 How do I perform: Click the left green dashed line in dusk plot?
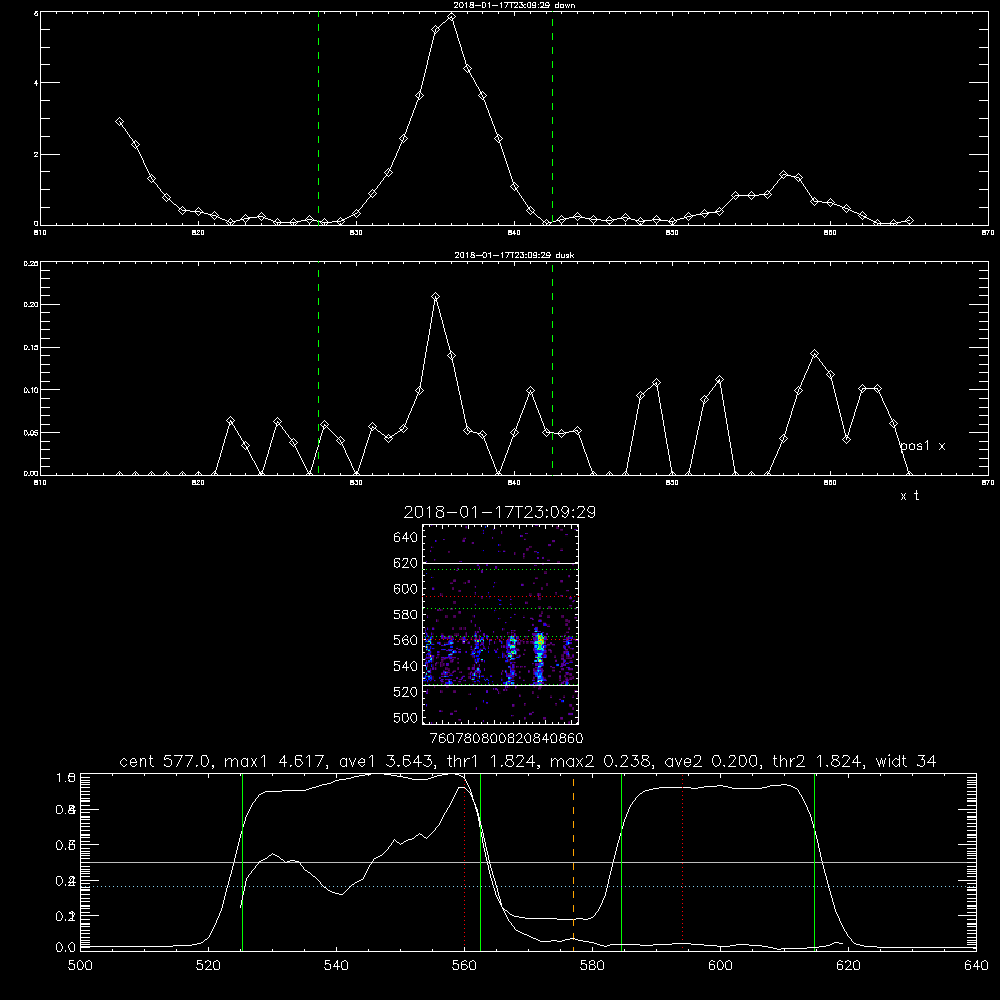click(x=318, y=368)
